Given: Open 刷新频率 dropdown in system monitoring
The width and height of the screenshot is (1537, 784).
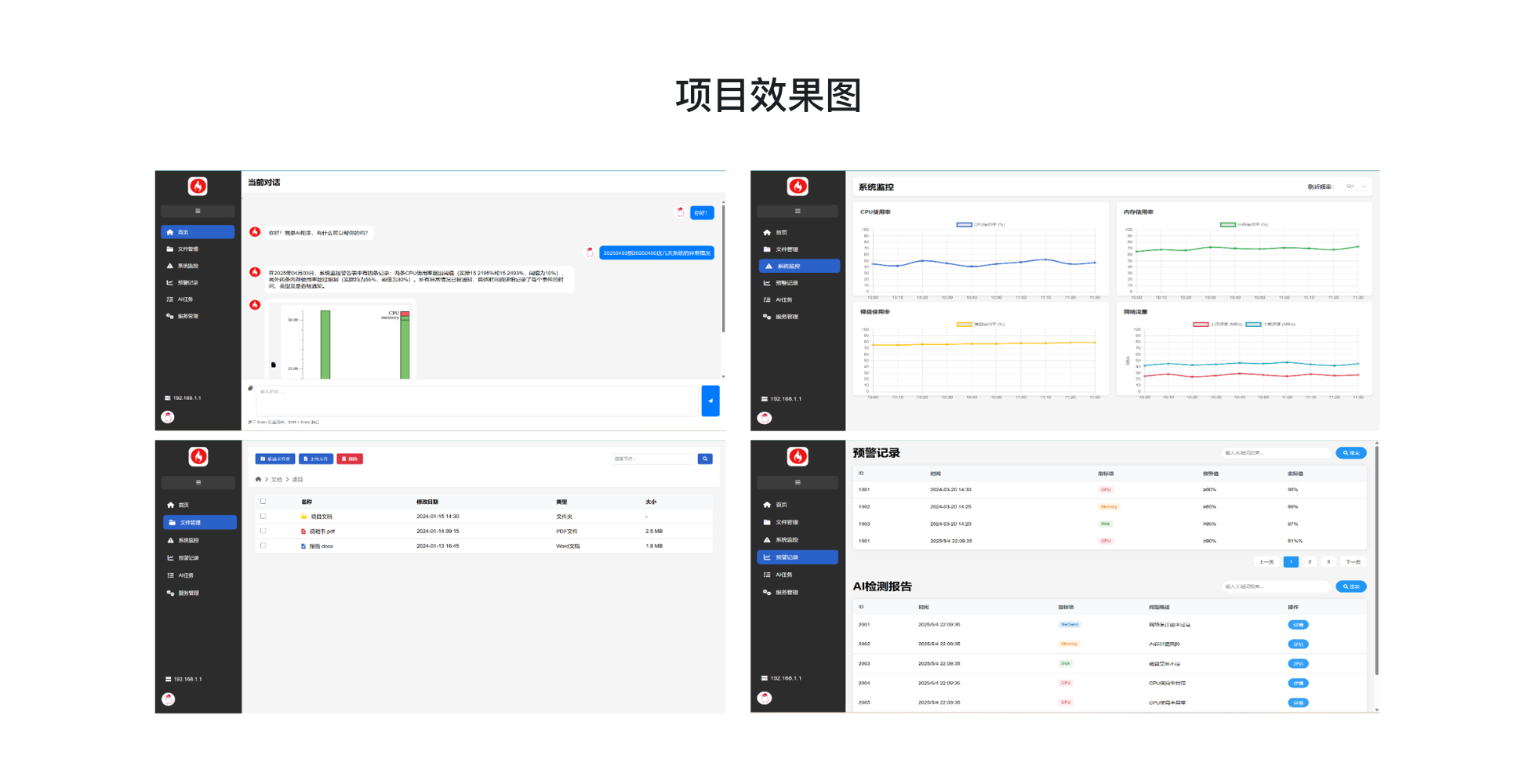Looking at the screenshot, I should point(1355,187).
